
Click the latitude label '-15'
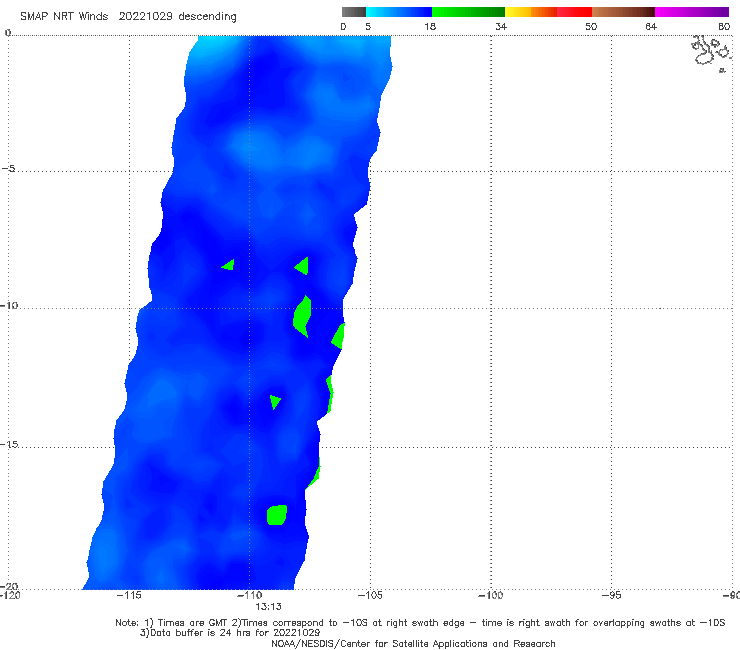click(9, 444)
